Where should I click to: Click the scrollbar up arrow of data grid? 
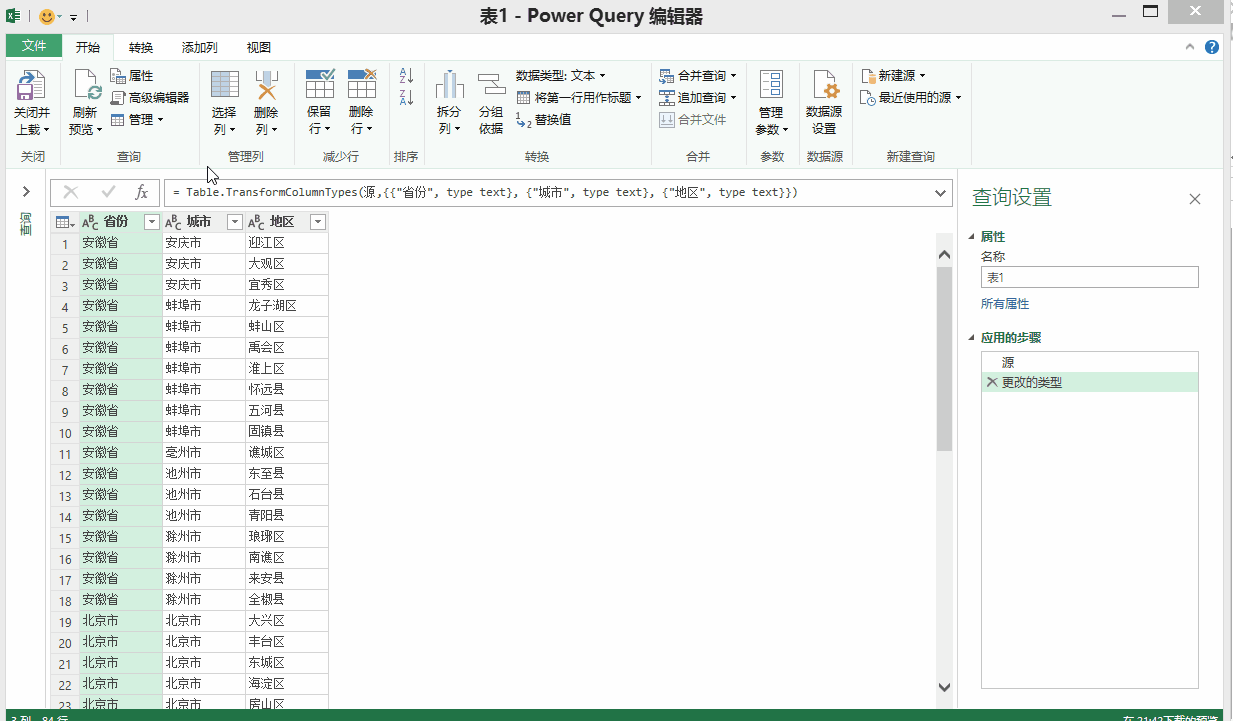pos(945,256)
